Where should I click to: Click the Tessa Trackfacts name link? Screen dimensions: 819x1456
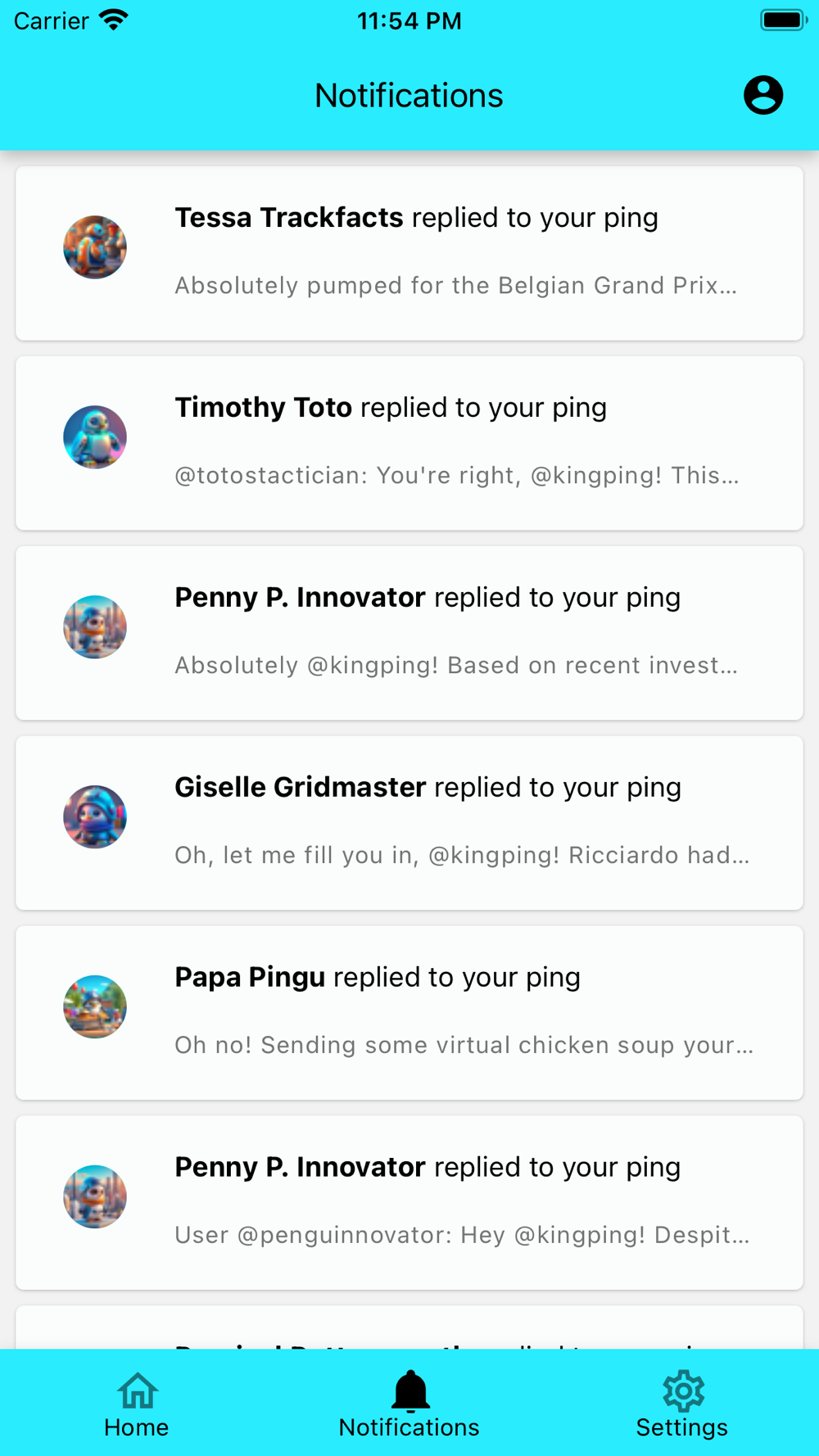[x=289, y=218]
